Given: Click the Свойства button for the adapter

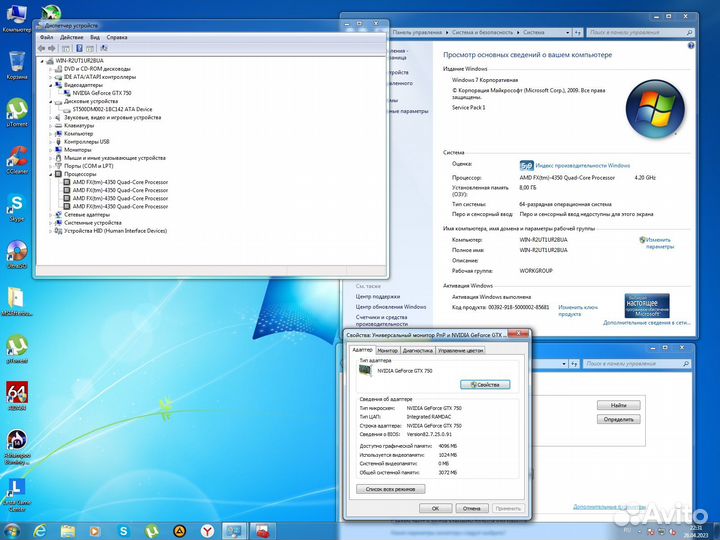Looking at the screenshot, I should [x=485, y=384].
